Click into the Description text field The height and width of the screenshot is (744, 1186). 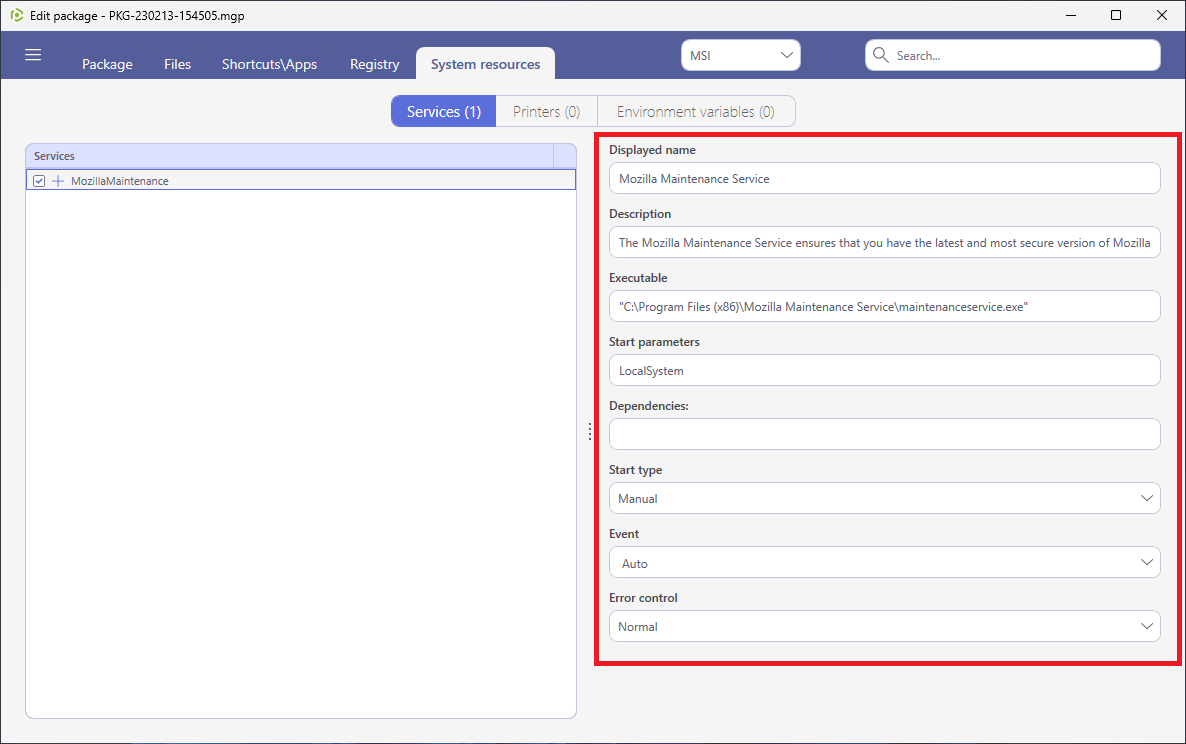[884, 243]
